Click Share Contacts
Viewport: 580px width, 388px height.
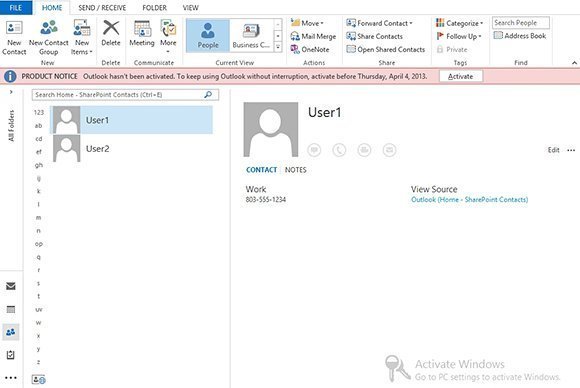point(374,36)
